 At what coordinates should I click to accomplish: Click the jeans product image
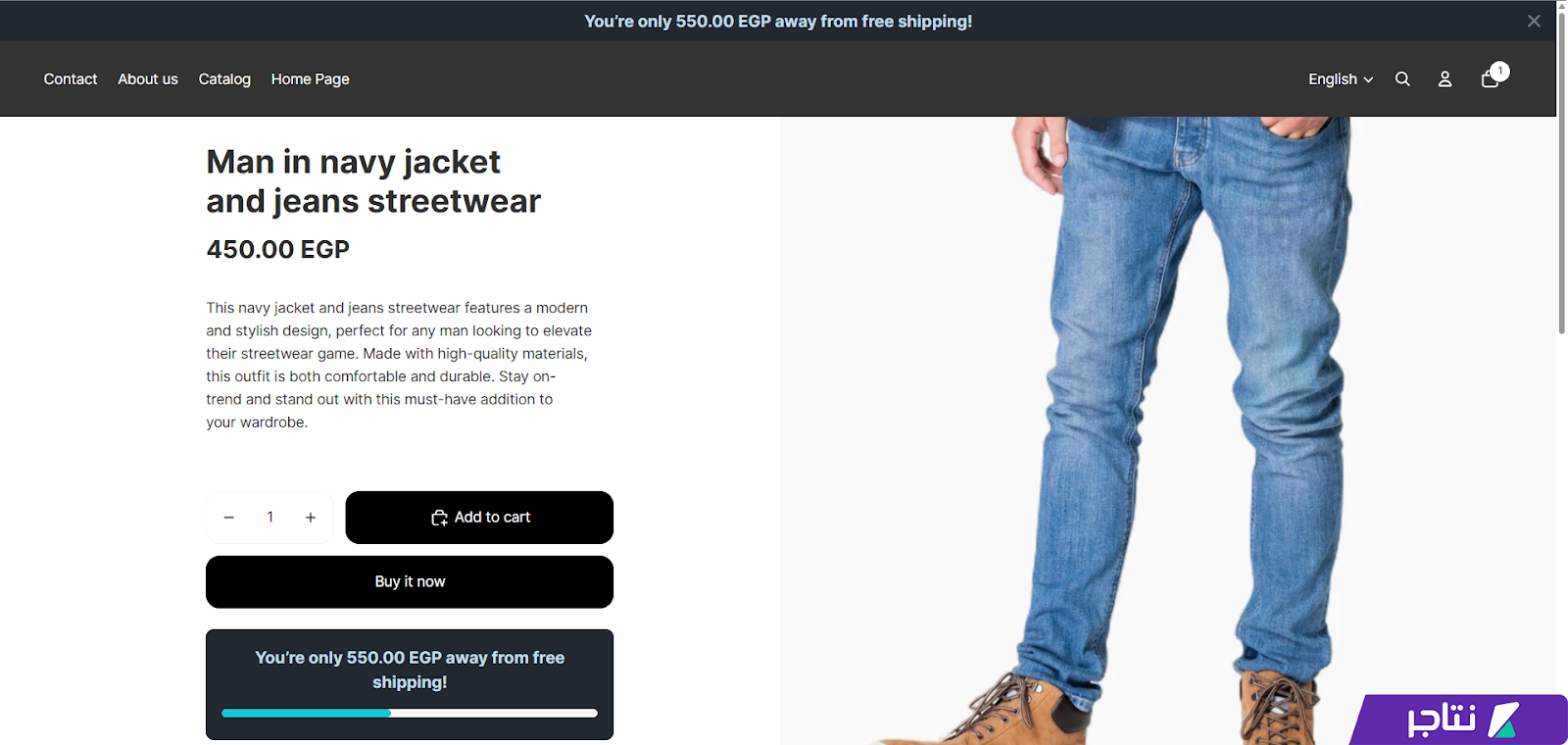click(x=1167, y=431)
